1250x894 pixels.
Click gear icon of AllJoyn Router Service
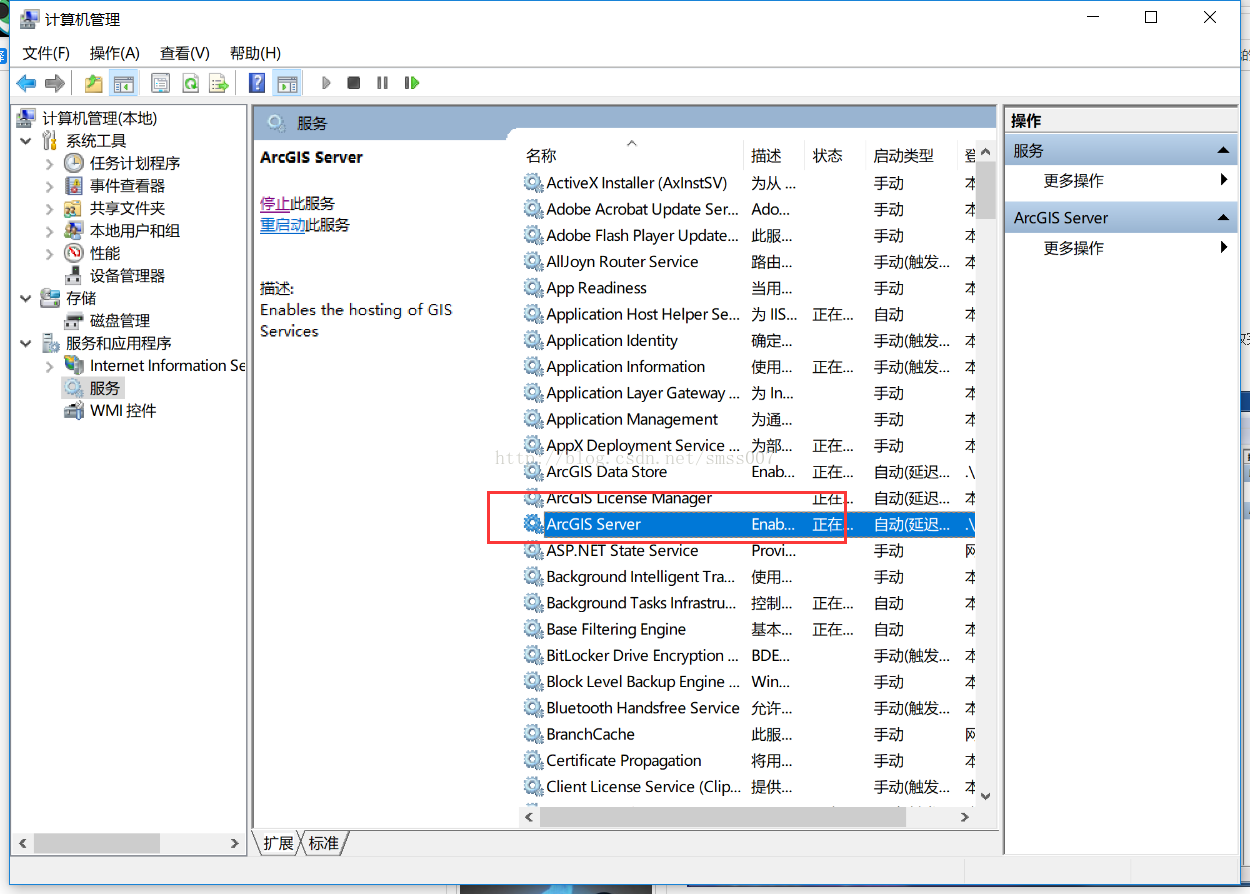point(533,262)
